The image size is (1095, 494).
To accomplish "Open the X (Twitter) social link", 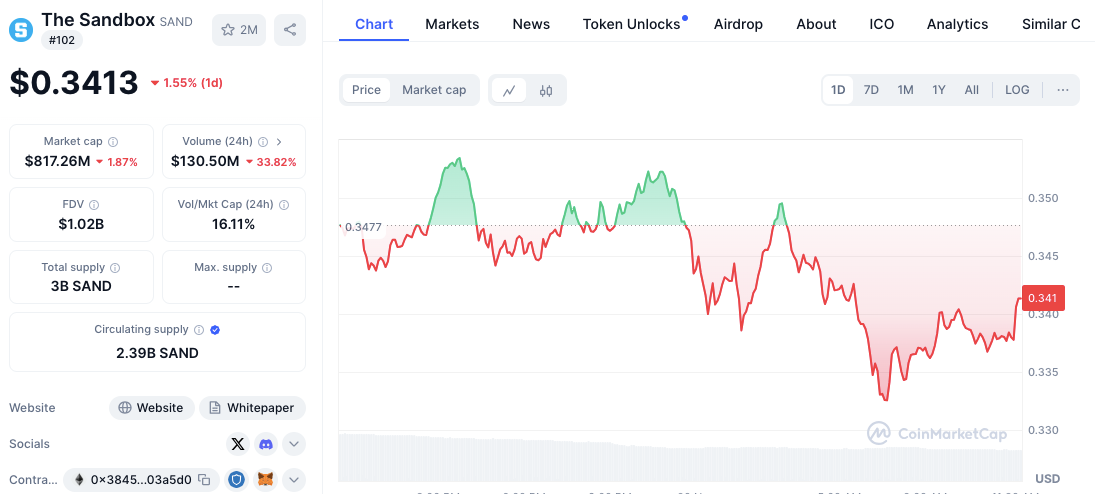I will (x=238, y=444).
